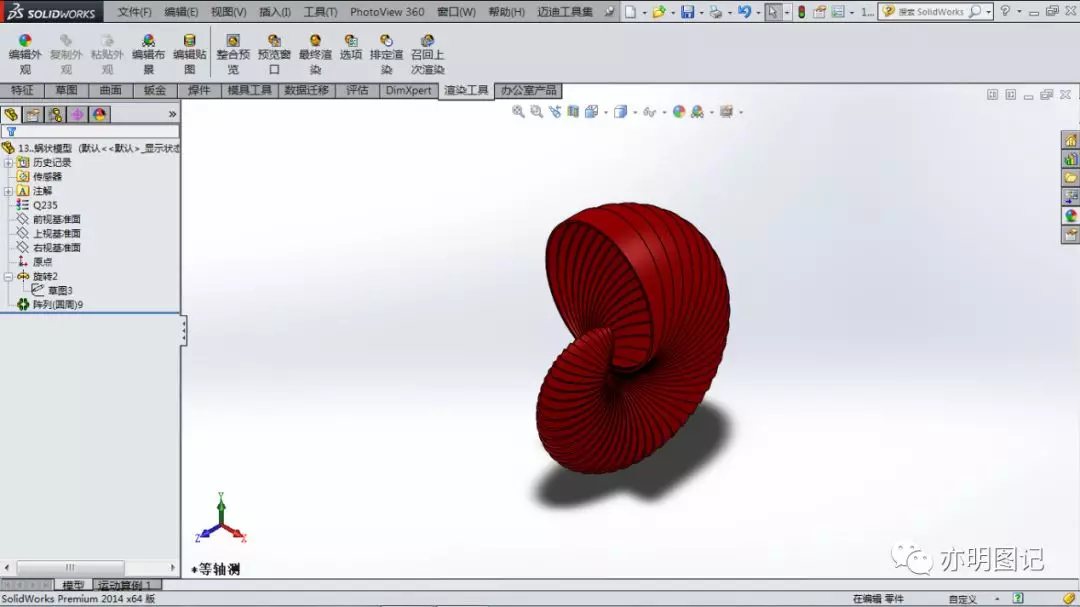This screenshot has width=1080, height=607.
Task: Click 编辑外观 (Edit Appearance) render tool
Action: point(25,54)
